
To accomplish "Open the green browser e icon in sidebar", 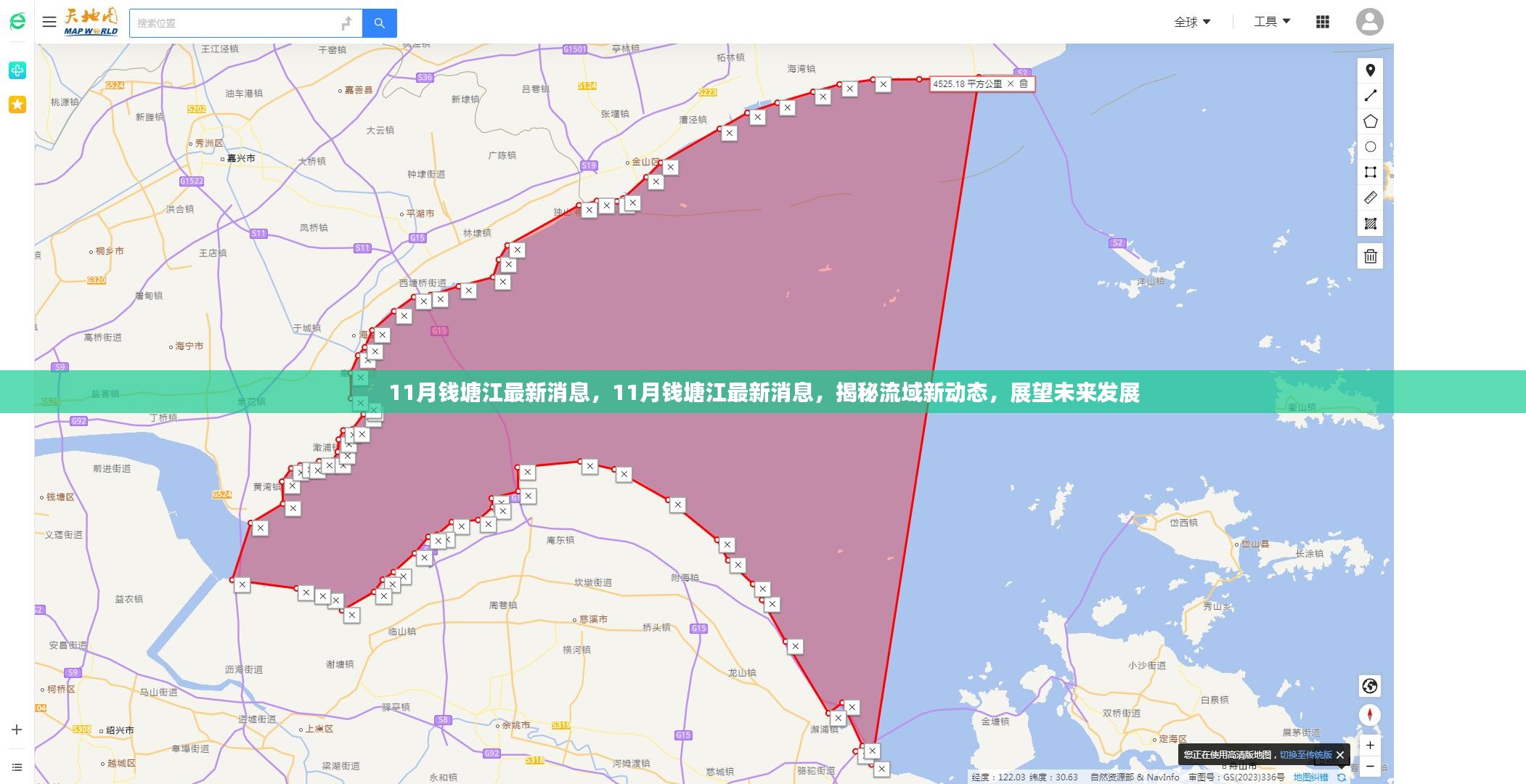I will (17, 22).
